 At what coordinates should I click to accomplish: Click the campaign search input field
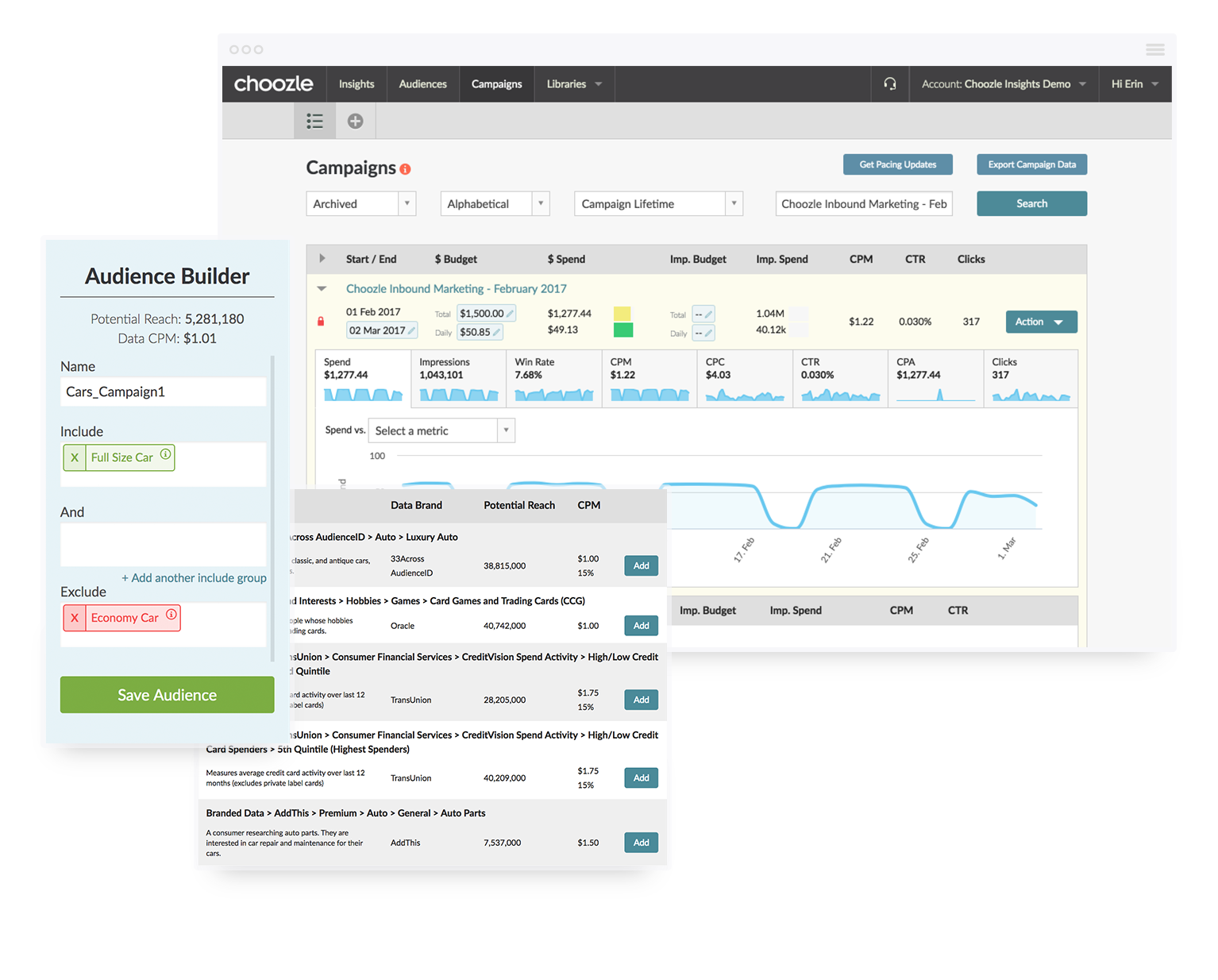point(864,204)
